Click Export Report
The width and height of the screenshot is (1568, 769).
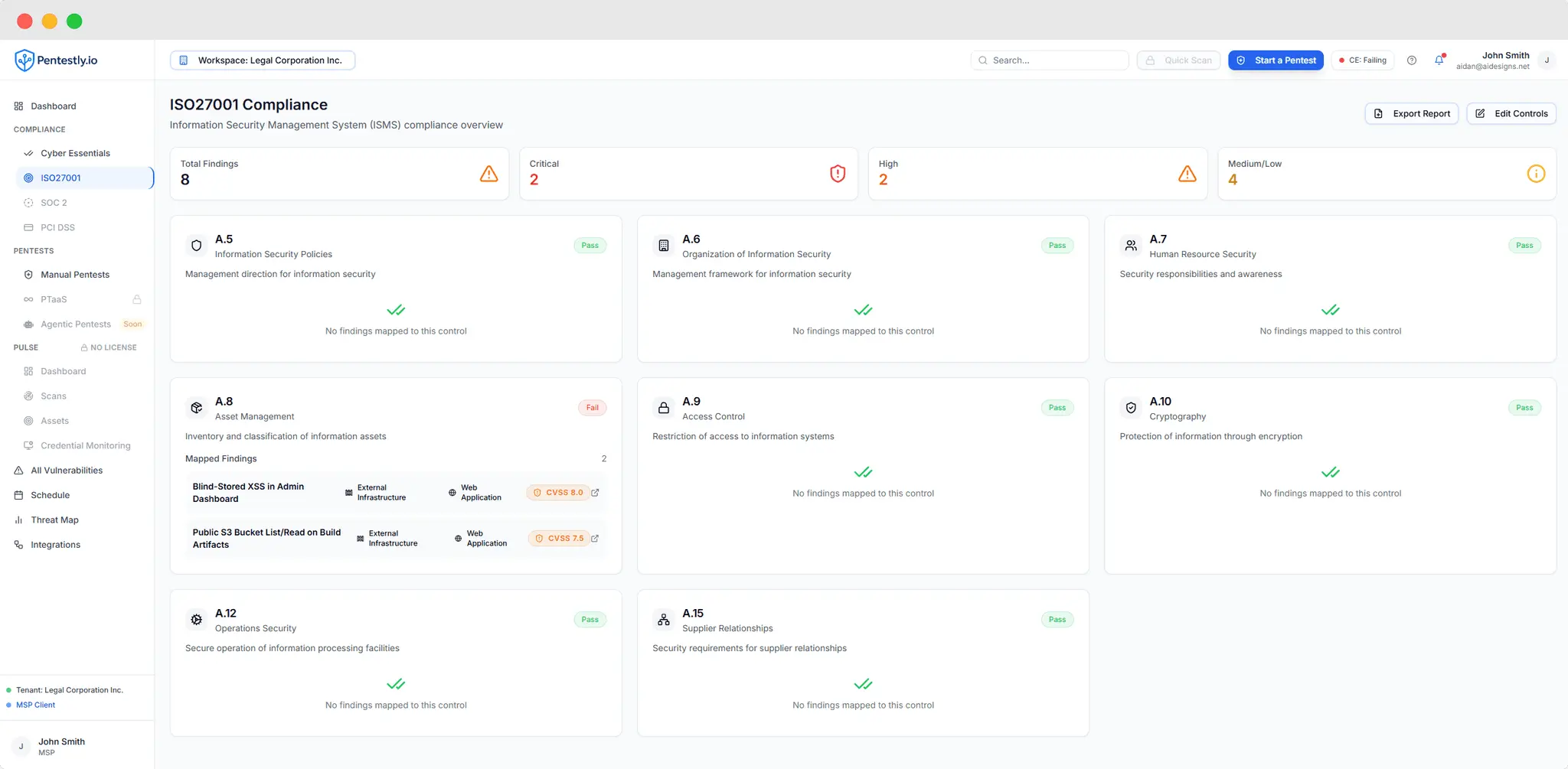tap(1412, 113)
